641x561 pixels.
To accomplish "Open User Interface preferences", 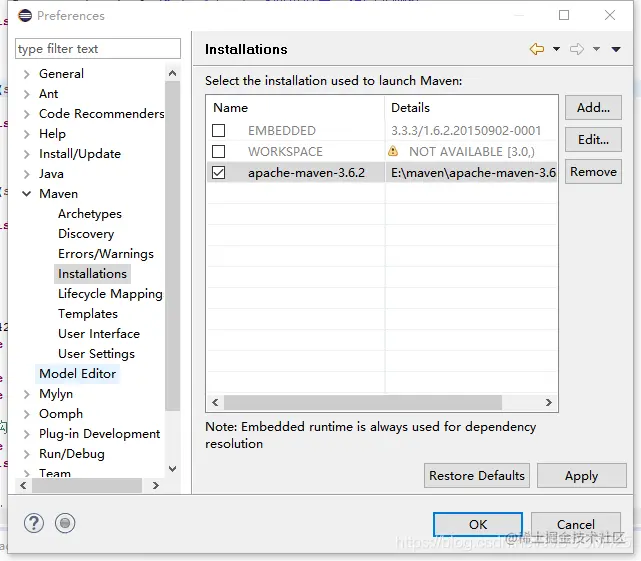I will (x=99, y=334).
